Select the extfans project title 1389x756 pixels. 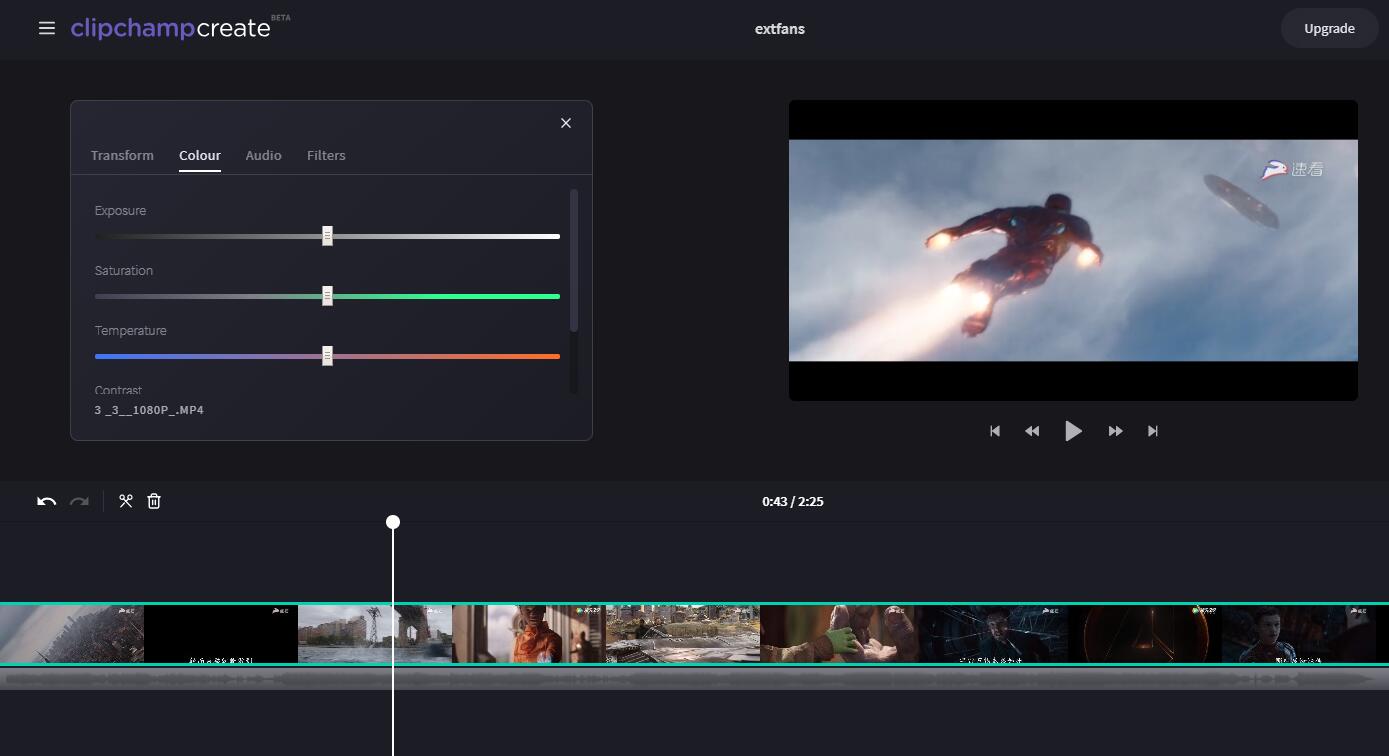(x=779, y=28)
